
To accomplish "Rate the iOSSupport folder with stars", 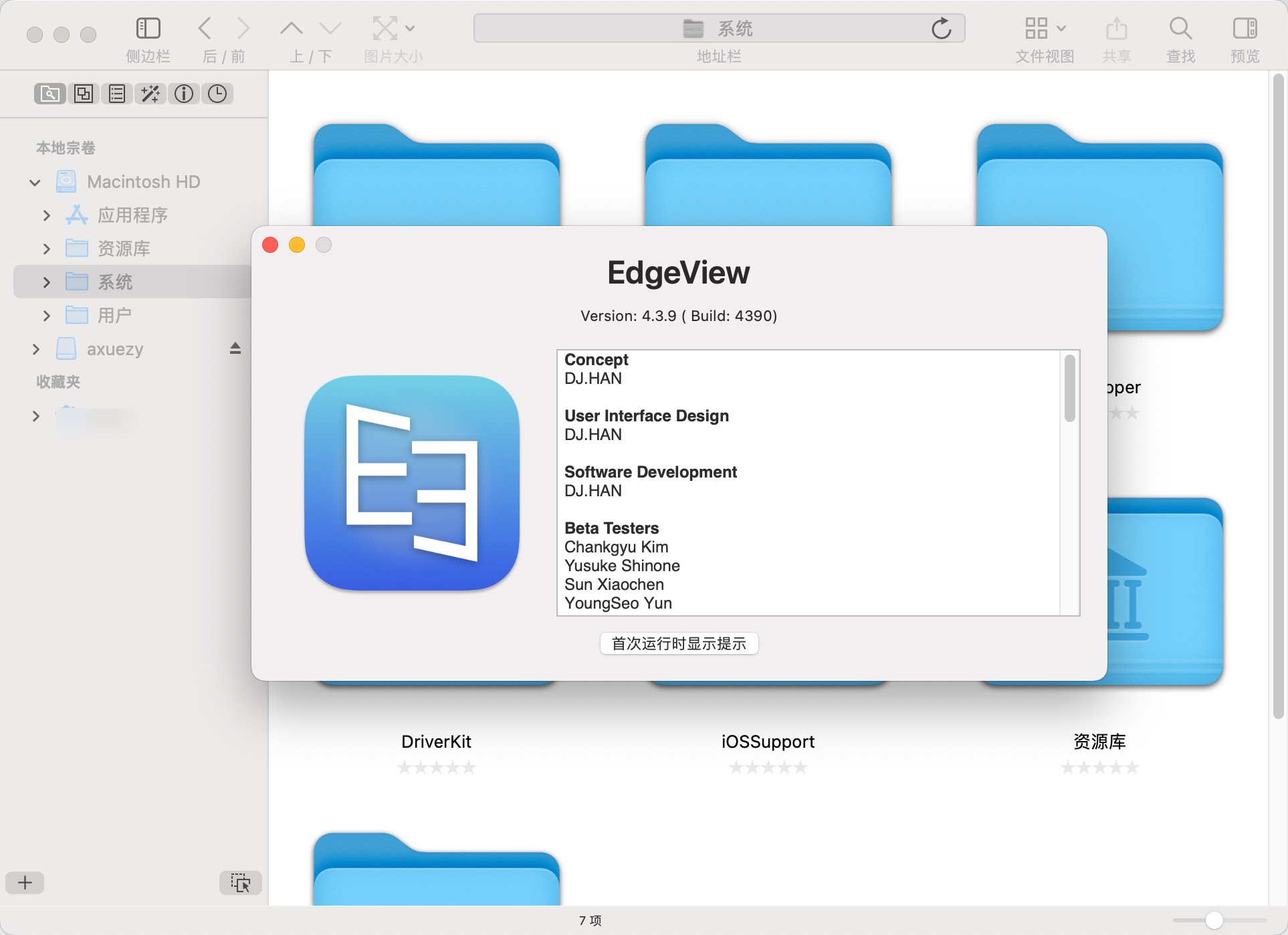I will [x=768, y=768].
